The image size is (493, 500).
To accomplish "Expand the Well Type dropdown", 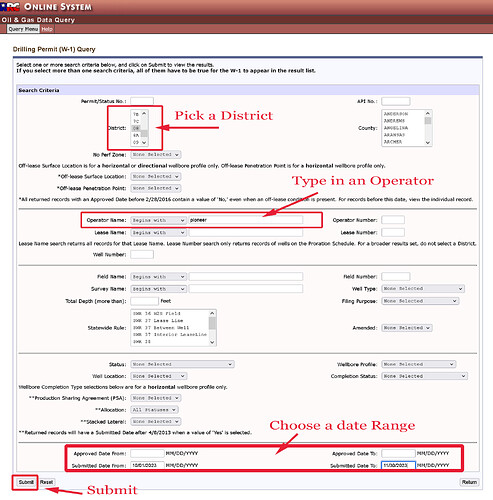I will [423, 289].
